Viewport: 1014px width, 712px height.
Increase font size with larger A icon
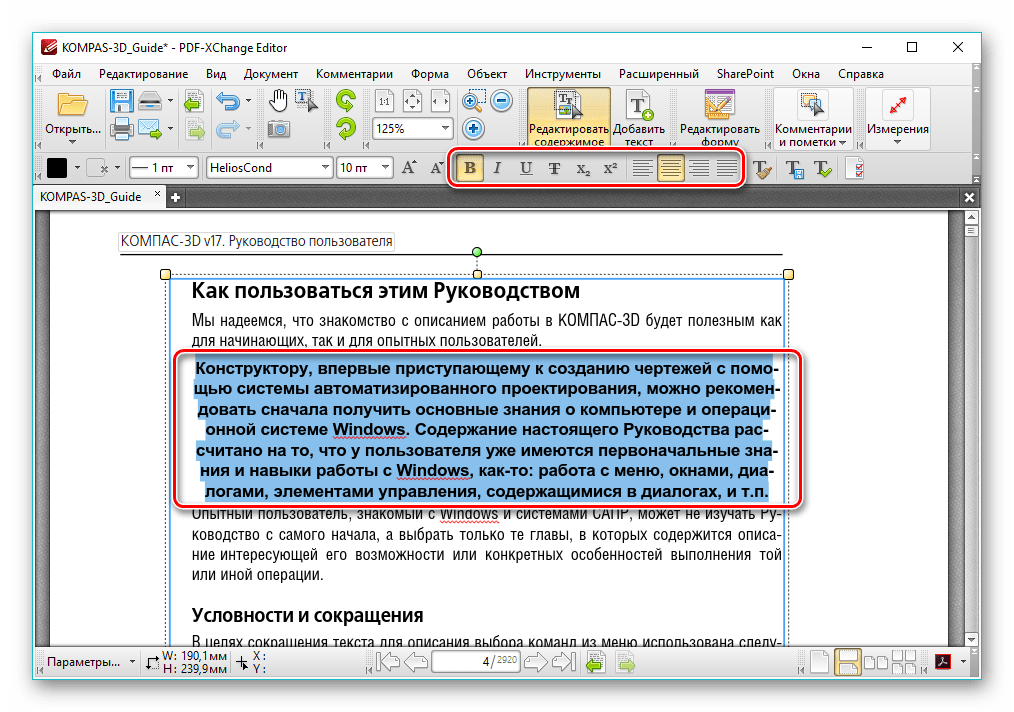tap(409, 168)
